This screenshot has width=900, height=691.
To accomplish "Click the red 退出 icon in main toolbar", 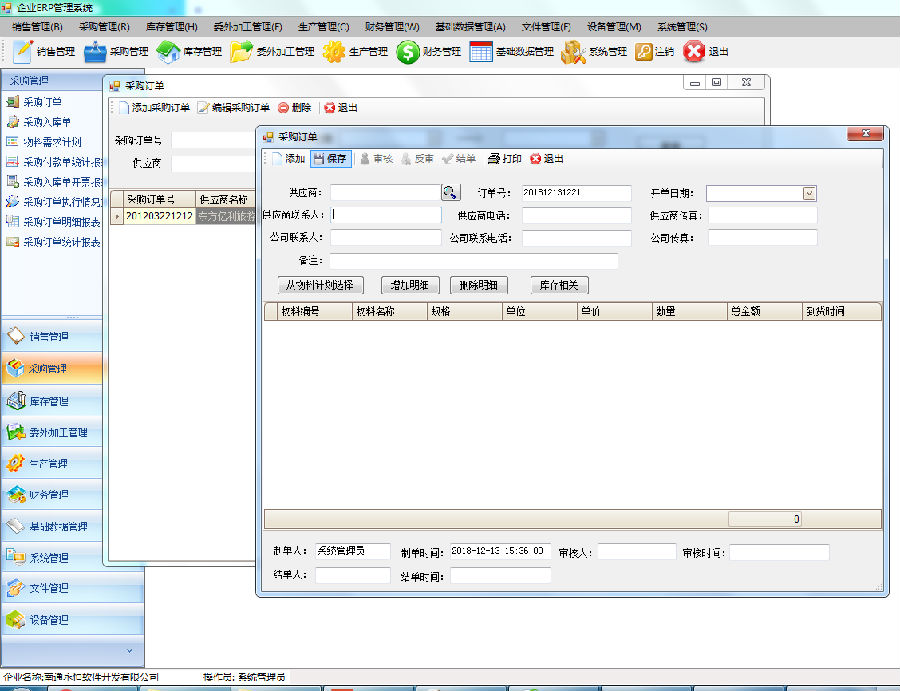I will pos(693,52).
